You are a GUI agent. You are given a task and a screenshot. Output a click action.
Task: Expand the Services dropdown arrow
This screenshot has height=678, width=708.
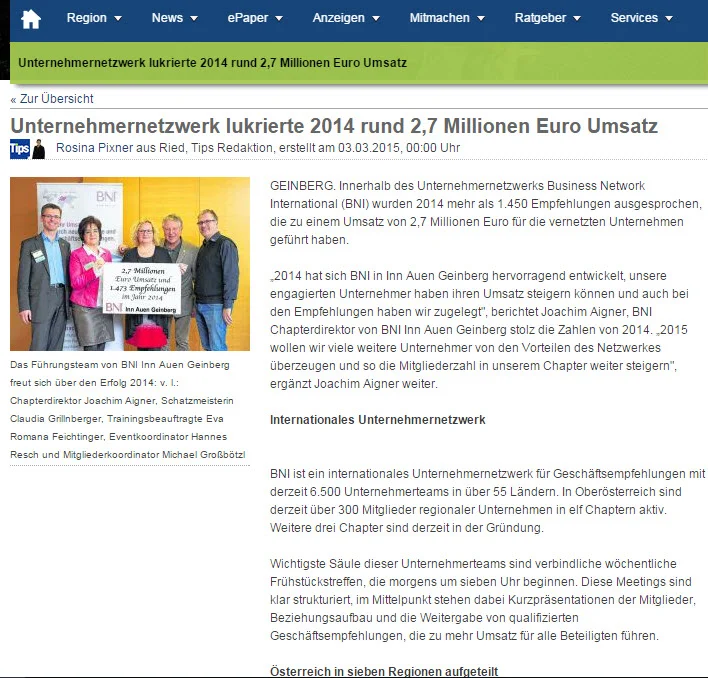(x=669, y=19)
